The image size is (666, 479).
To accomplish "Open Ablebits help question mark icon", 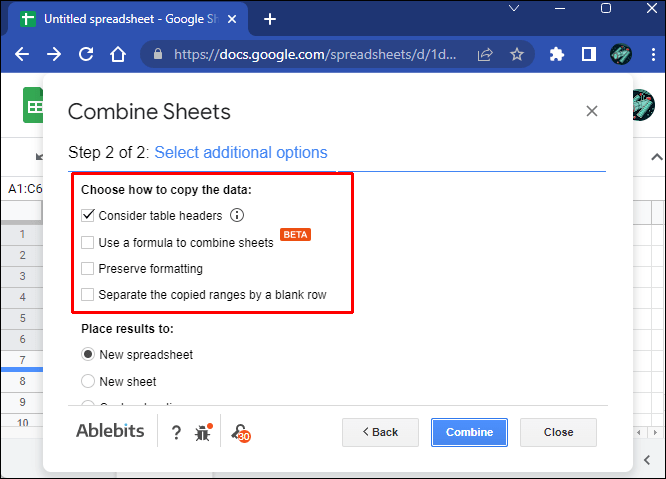I will (x=176, y=432).
